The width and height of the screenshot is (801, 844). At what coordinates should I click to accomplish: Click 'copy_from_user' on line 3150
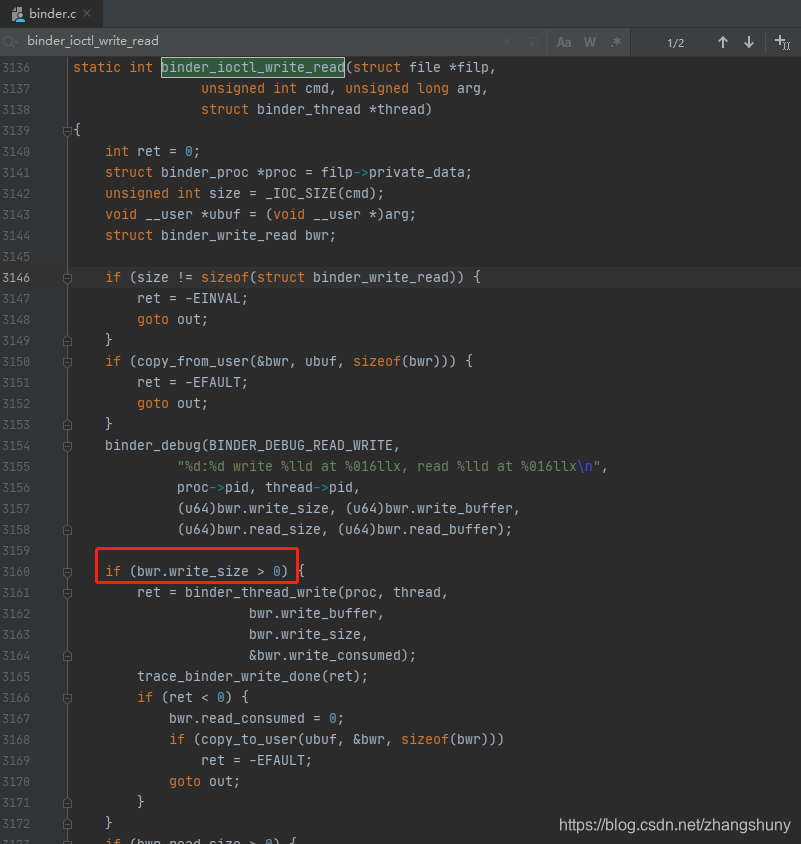click(x=193, y=361)
